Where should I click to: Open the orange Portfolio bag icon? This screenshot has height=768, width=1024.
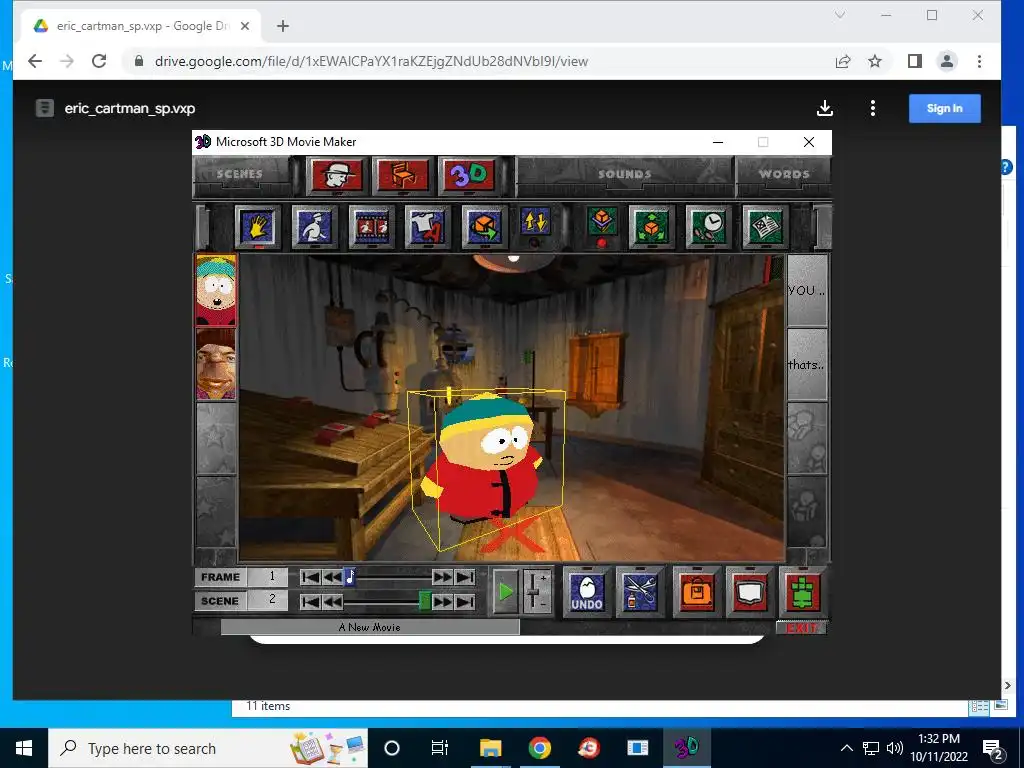point(697,592)
